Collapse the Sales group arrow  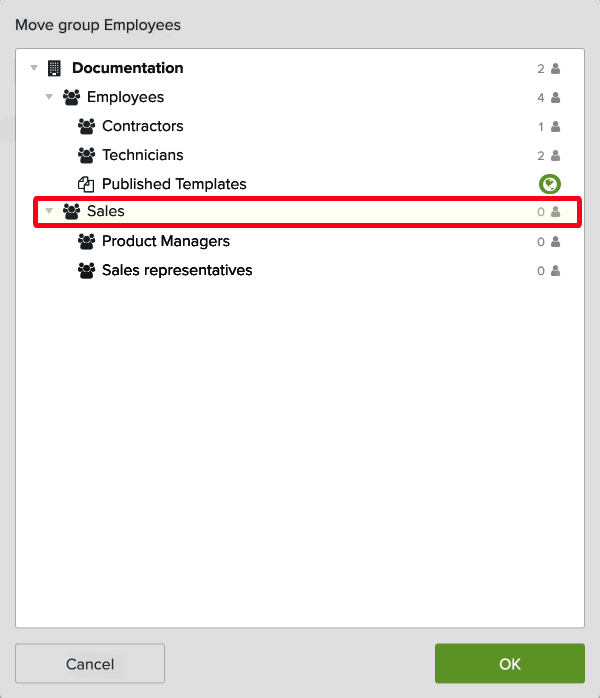tap(49, 212)
